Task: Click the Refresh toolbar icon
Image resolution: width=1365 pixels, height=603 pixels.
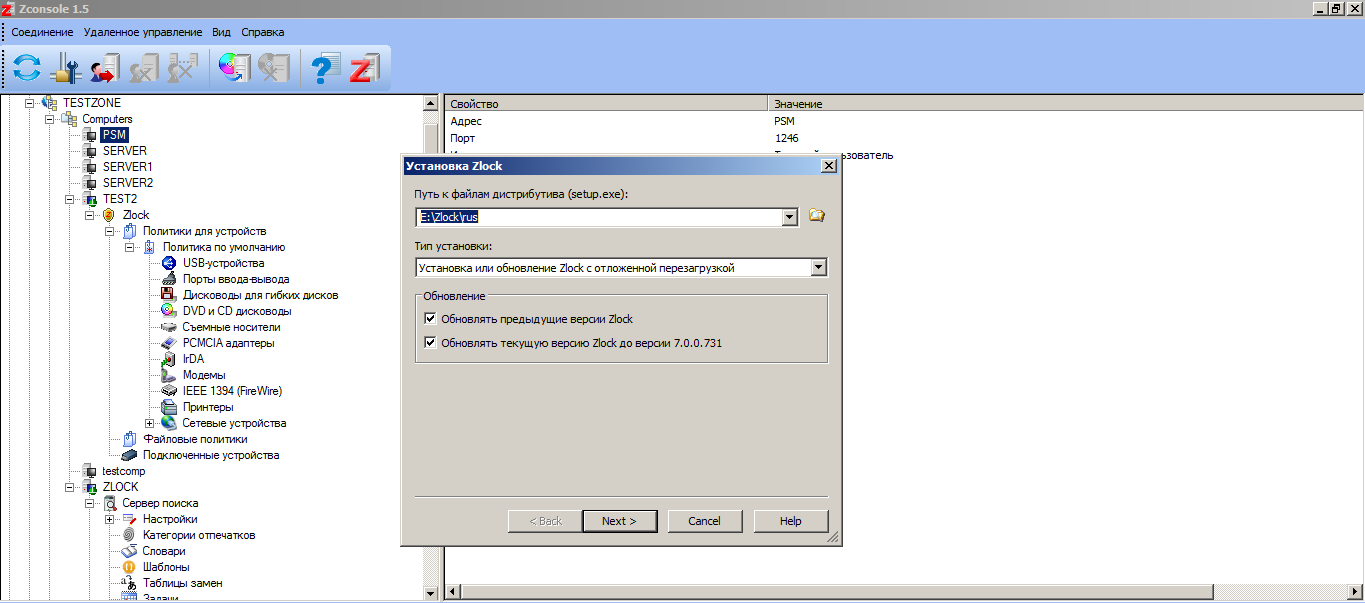Action: click(27, 68)
